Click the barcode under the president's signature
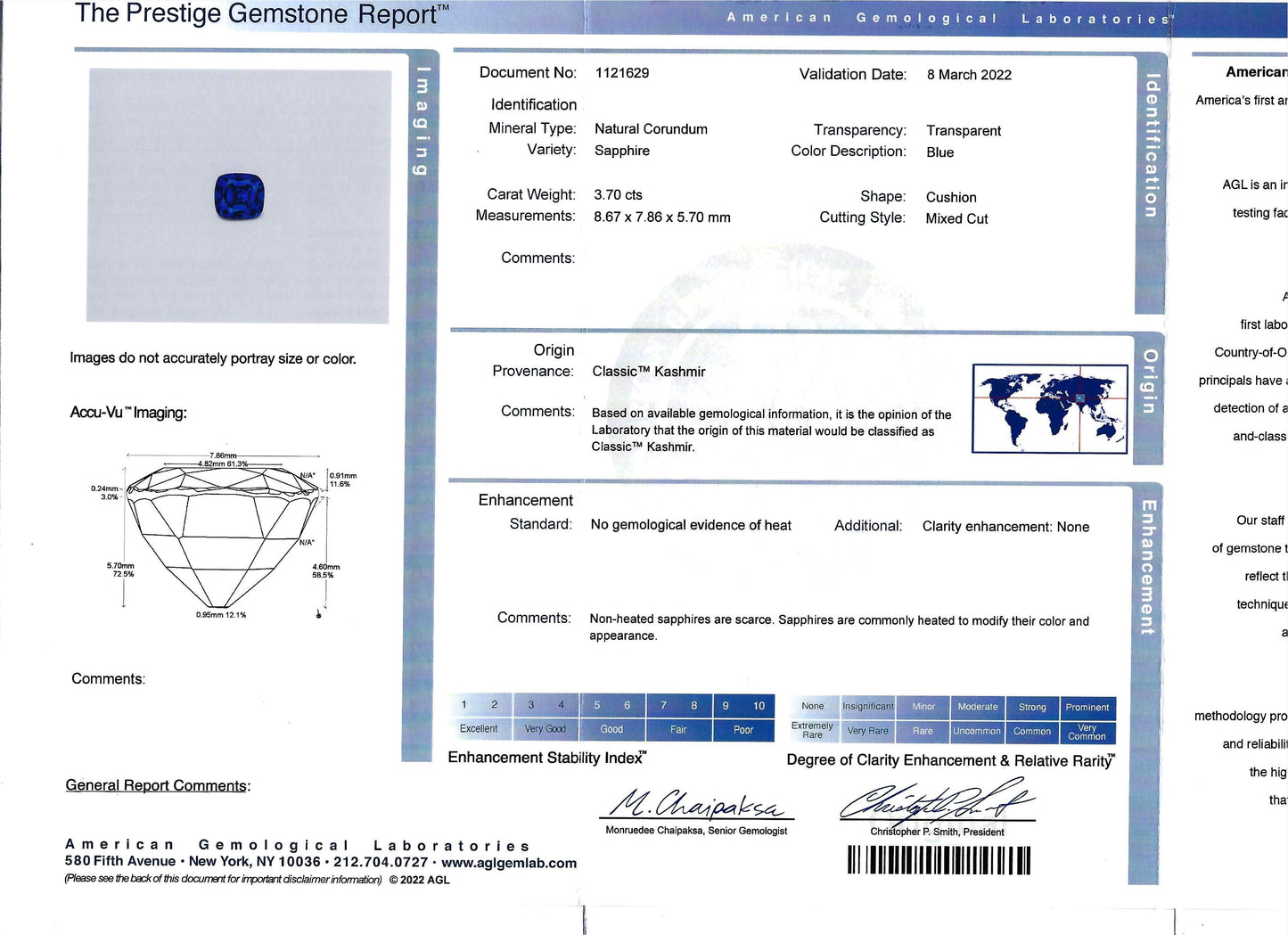Screen dimensions: 1288x935 coord(938,860)
